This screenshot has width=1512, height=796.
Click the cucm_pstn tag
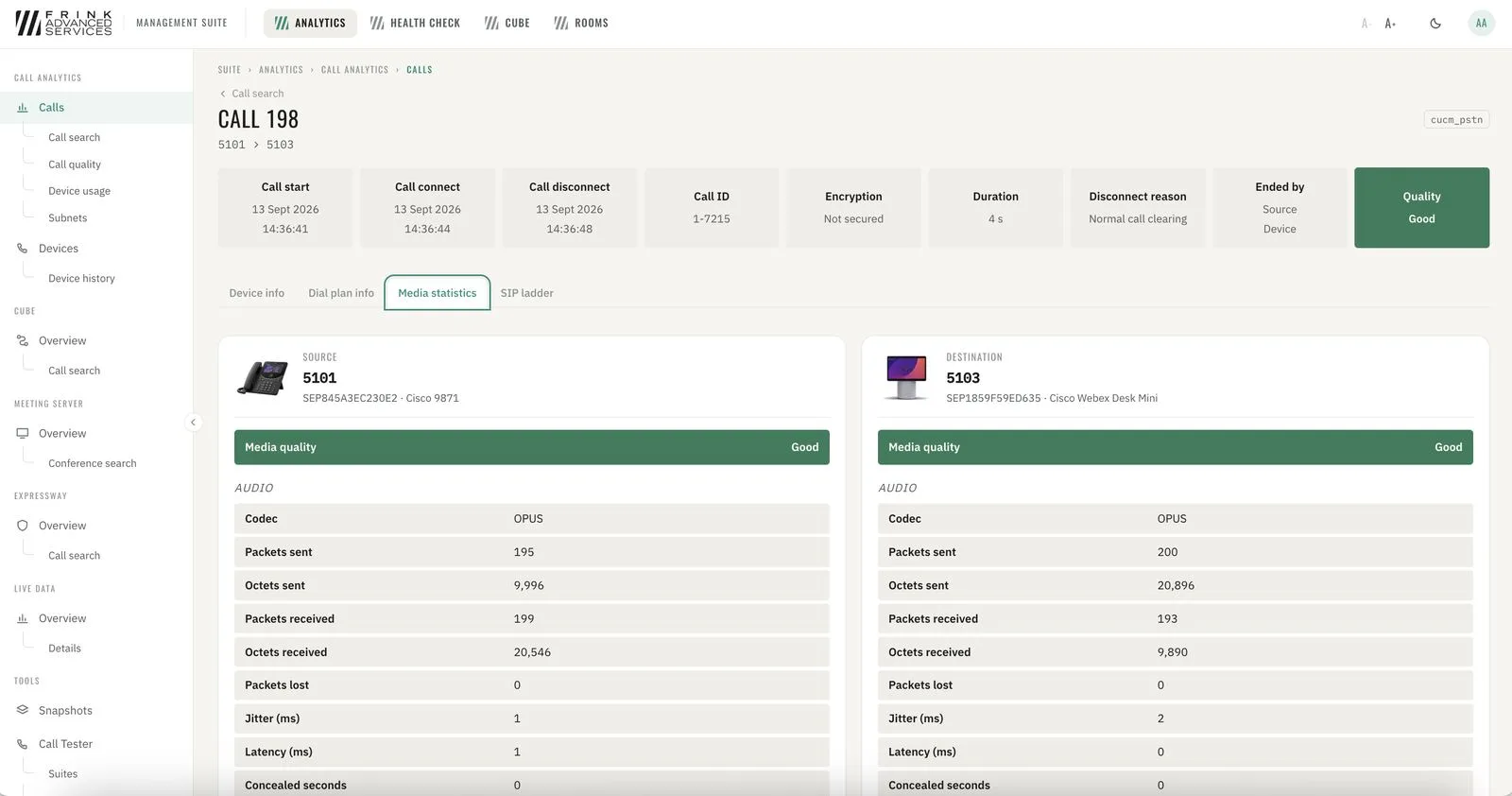tap(1456, 119)
